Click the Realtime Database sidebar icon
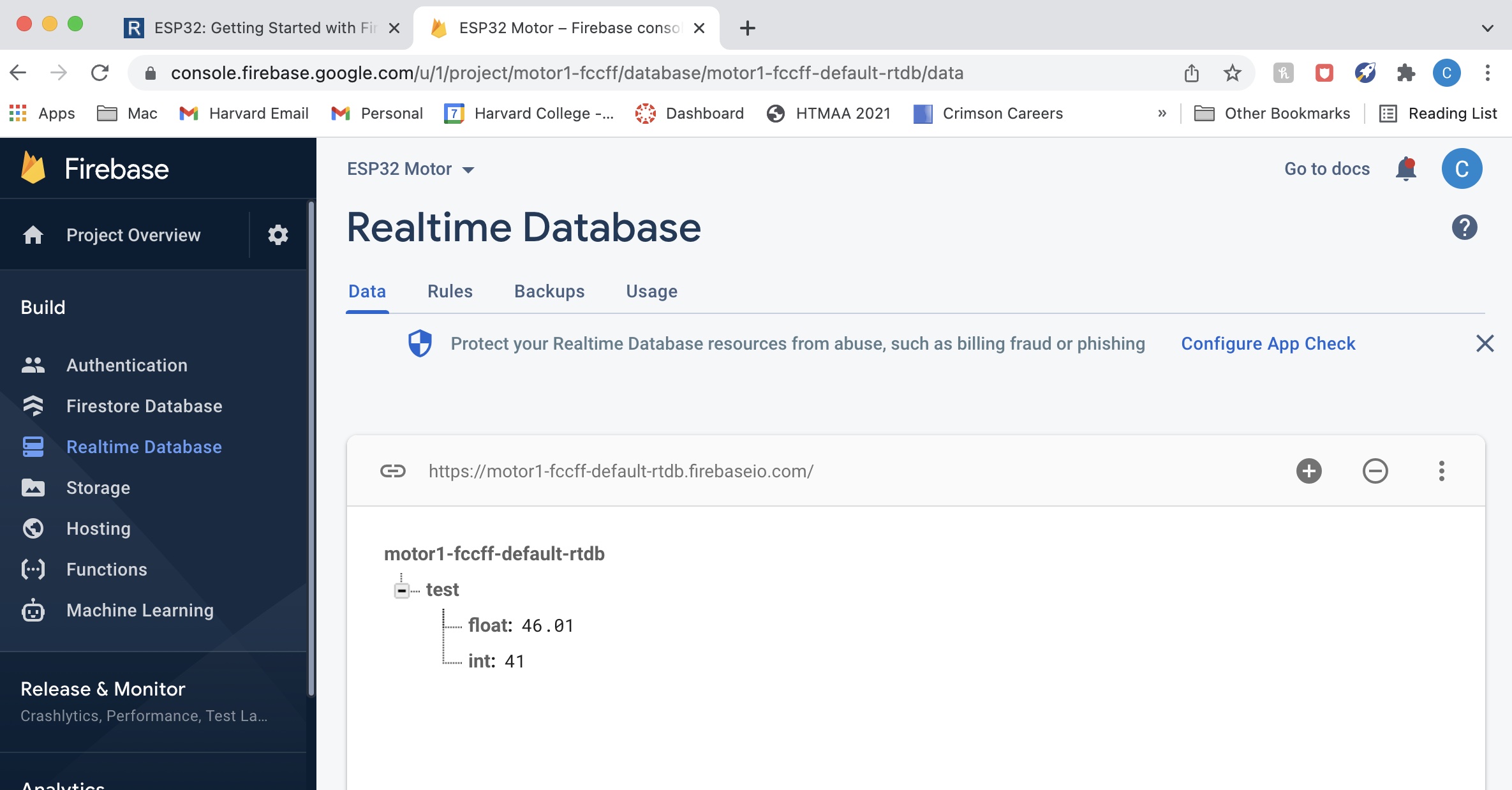This screenshot has height=790, width=1512. point(34,446)
